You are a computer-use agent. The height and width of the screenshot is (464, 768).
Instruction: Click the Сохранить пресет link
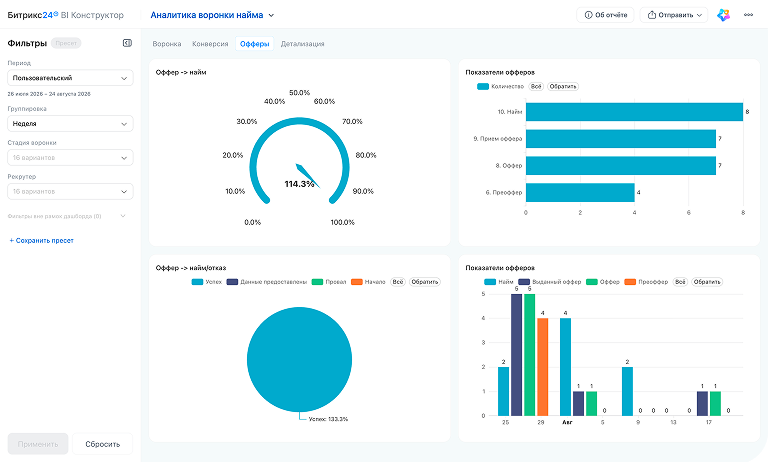[x=42, y=241]
